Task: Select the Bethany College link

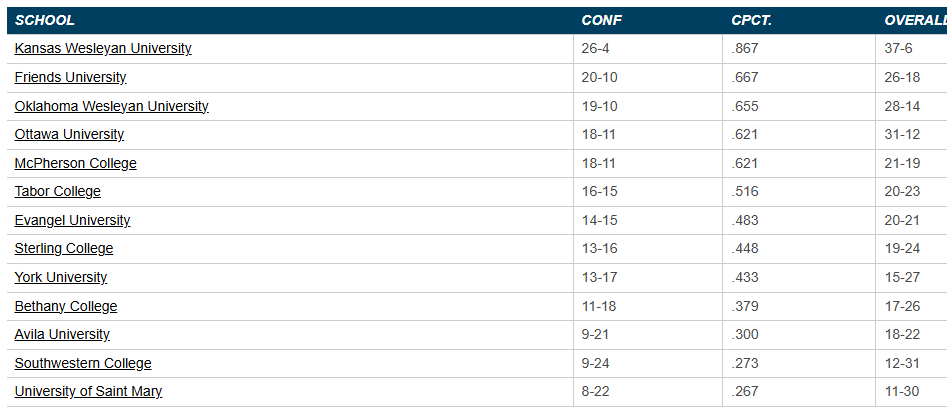Action: click(66, 306)
